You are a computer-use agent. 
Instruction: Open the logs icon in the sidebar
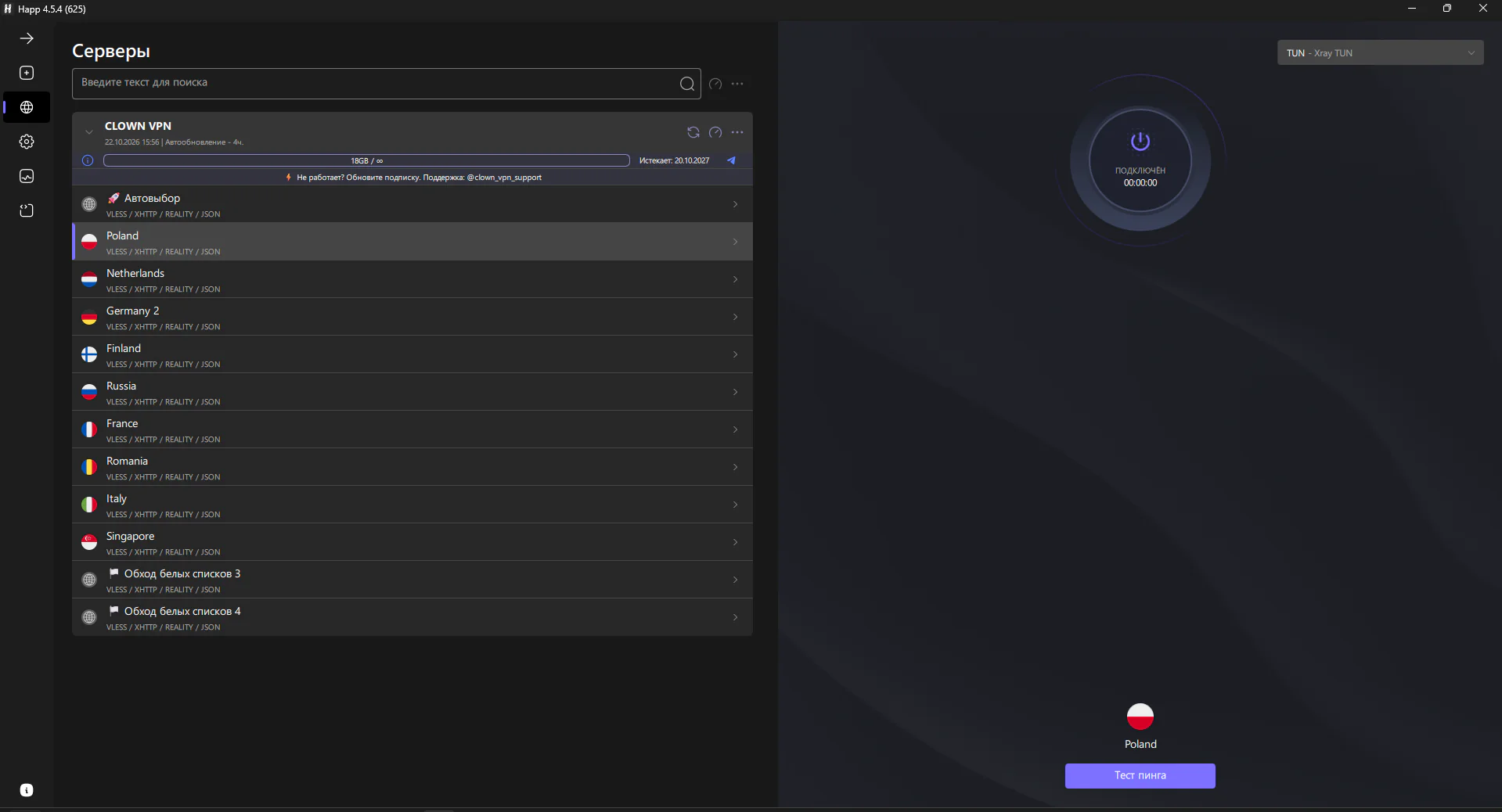click(27, 210)
